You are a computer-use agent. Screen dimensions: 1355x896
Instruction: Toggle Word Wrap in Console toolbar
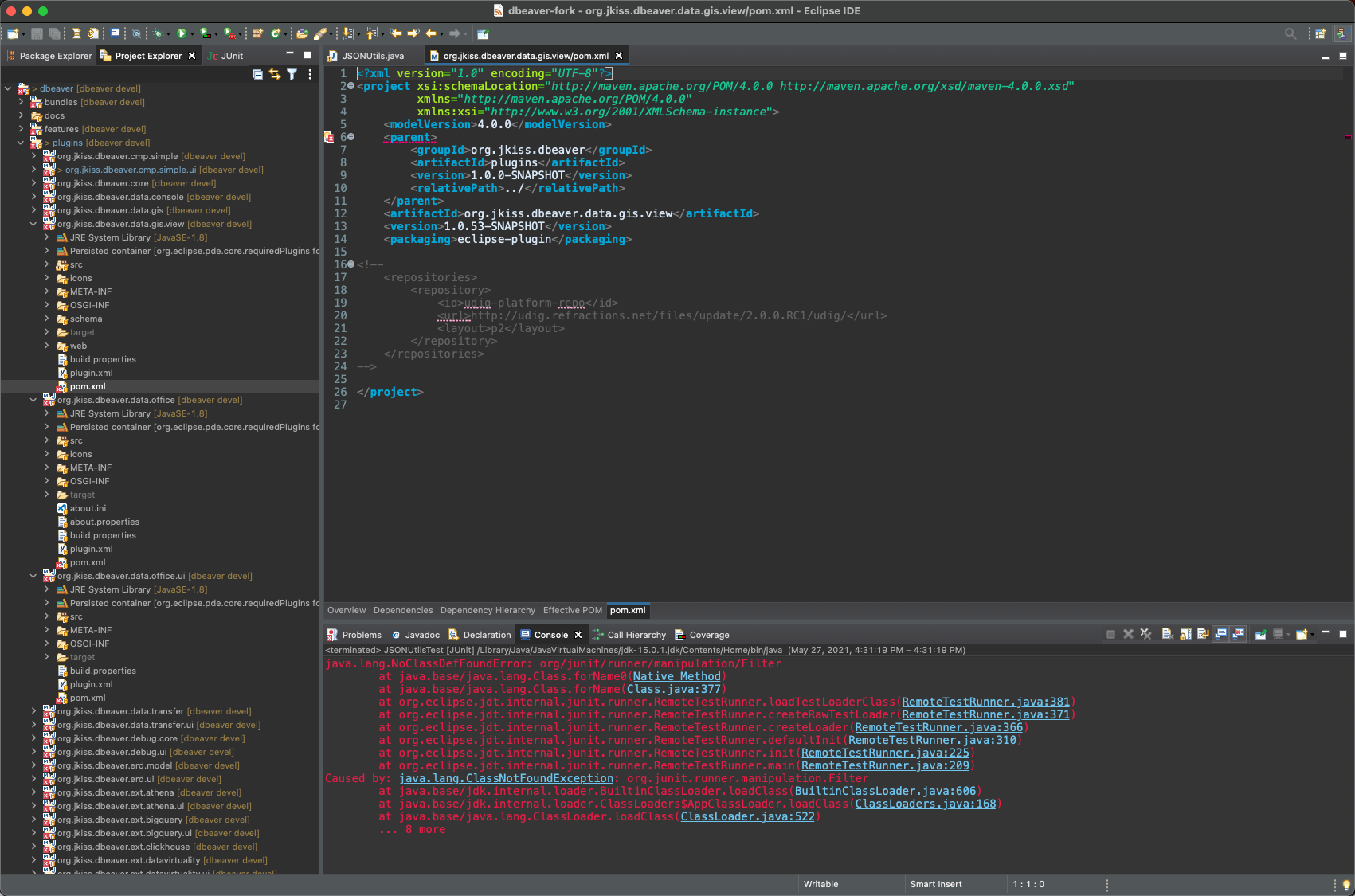coord(1203,634)
